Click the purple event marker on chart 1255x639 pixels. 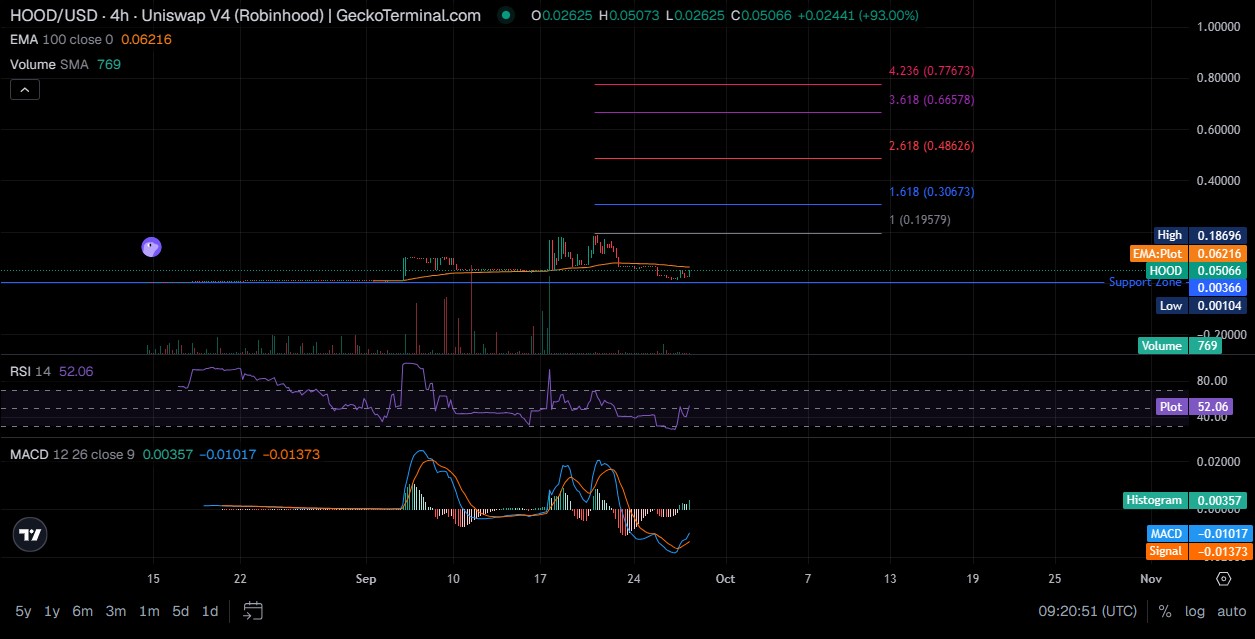pyautogui.click(x=152, y=247)
